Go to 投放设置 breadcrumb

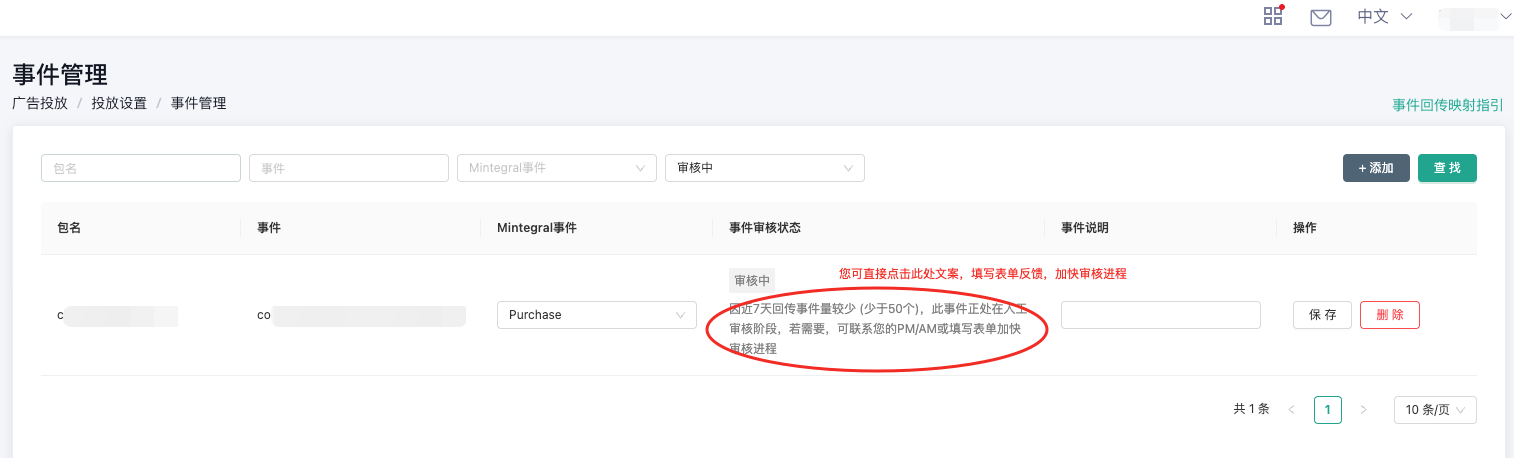click(119, 103)
